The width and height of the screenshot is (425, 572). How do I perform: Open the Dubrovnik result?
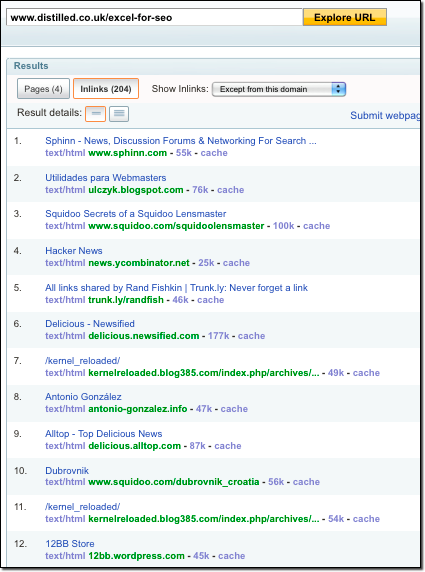coord(67,471)
